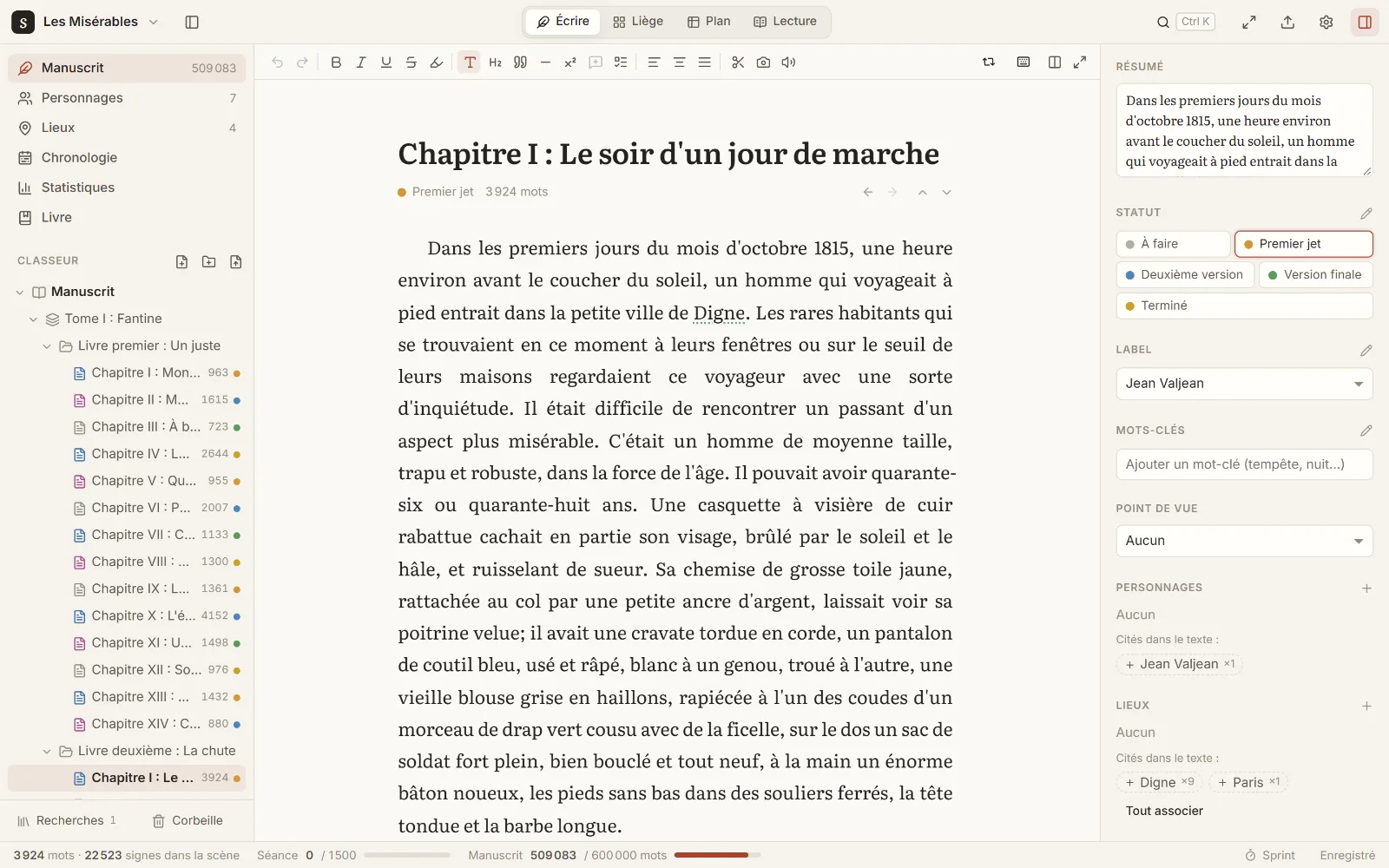1389x868 pixels.
Task: Apply strikethrough formatting
Action: 411,62
